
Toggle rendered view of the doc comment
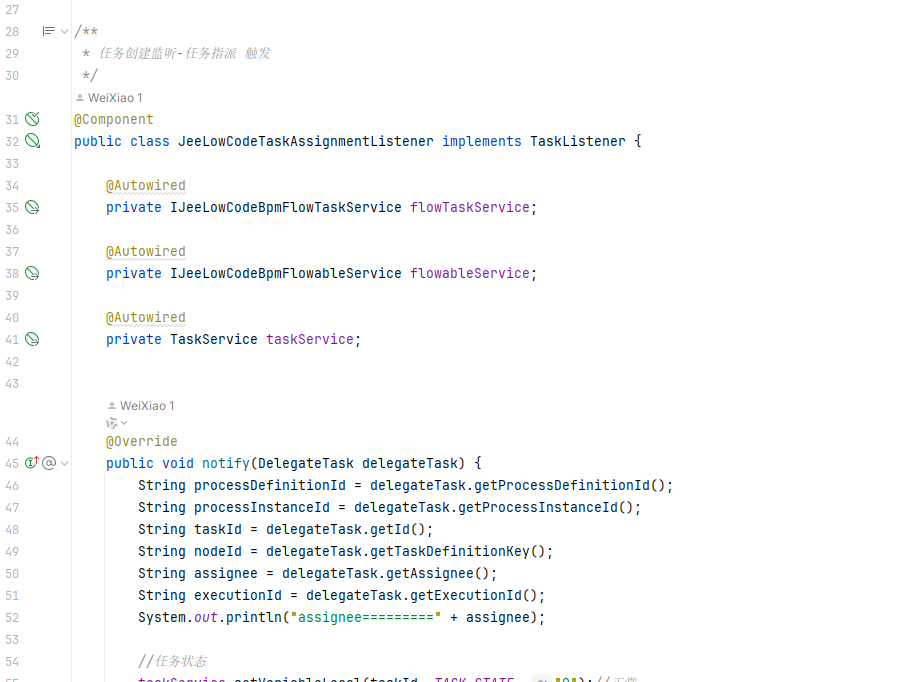point(48,32)
